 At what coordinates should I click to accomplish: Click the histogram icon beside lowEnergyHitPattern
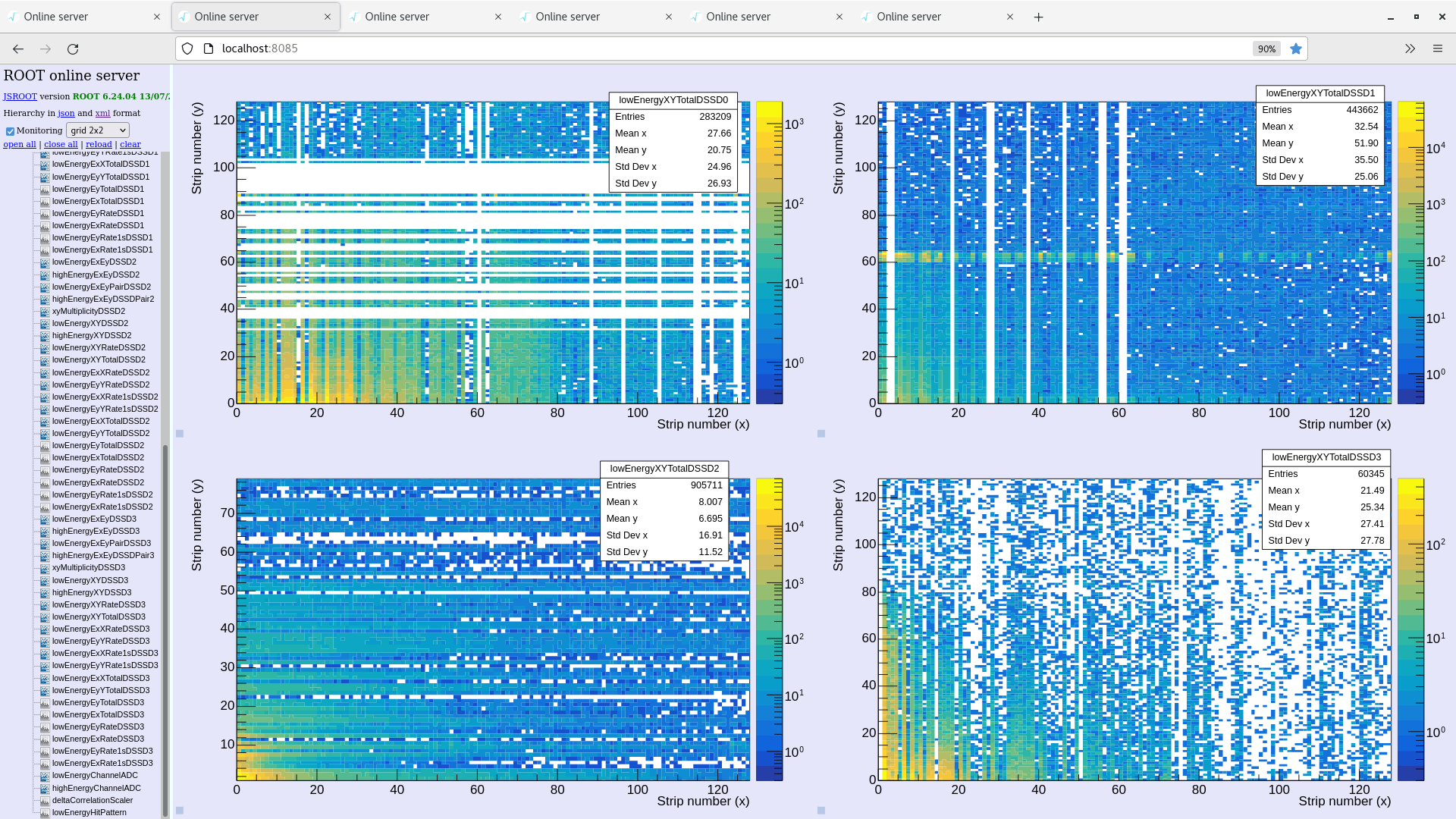pyautogui.click(x=44, y=812)
